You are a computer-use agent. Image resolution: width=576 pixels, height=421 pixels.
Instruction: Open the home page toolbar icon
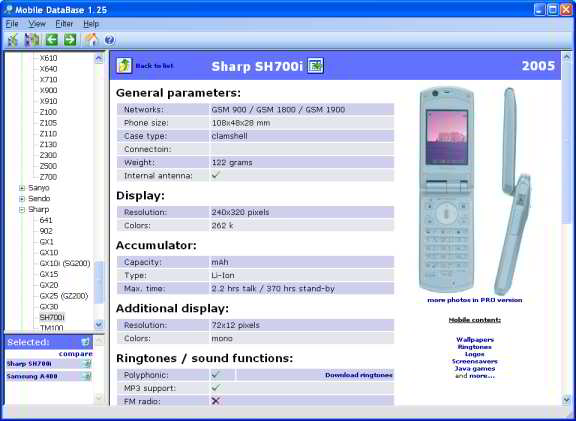pyautogui.click(x=91, y=39)
